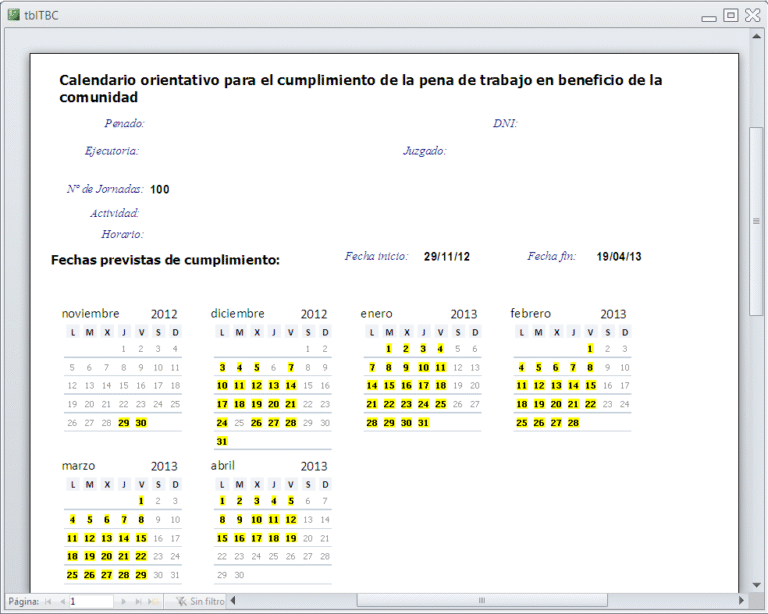768x614 pixels.
Task: Click unhighlighted day 30 in abril
Action: tap(239, 575)
